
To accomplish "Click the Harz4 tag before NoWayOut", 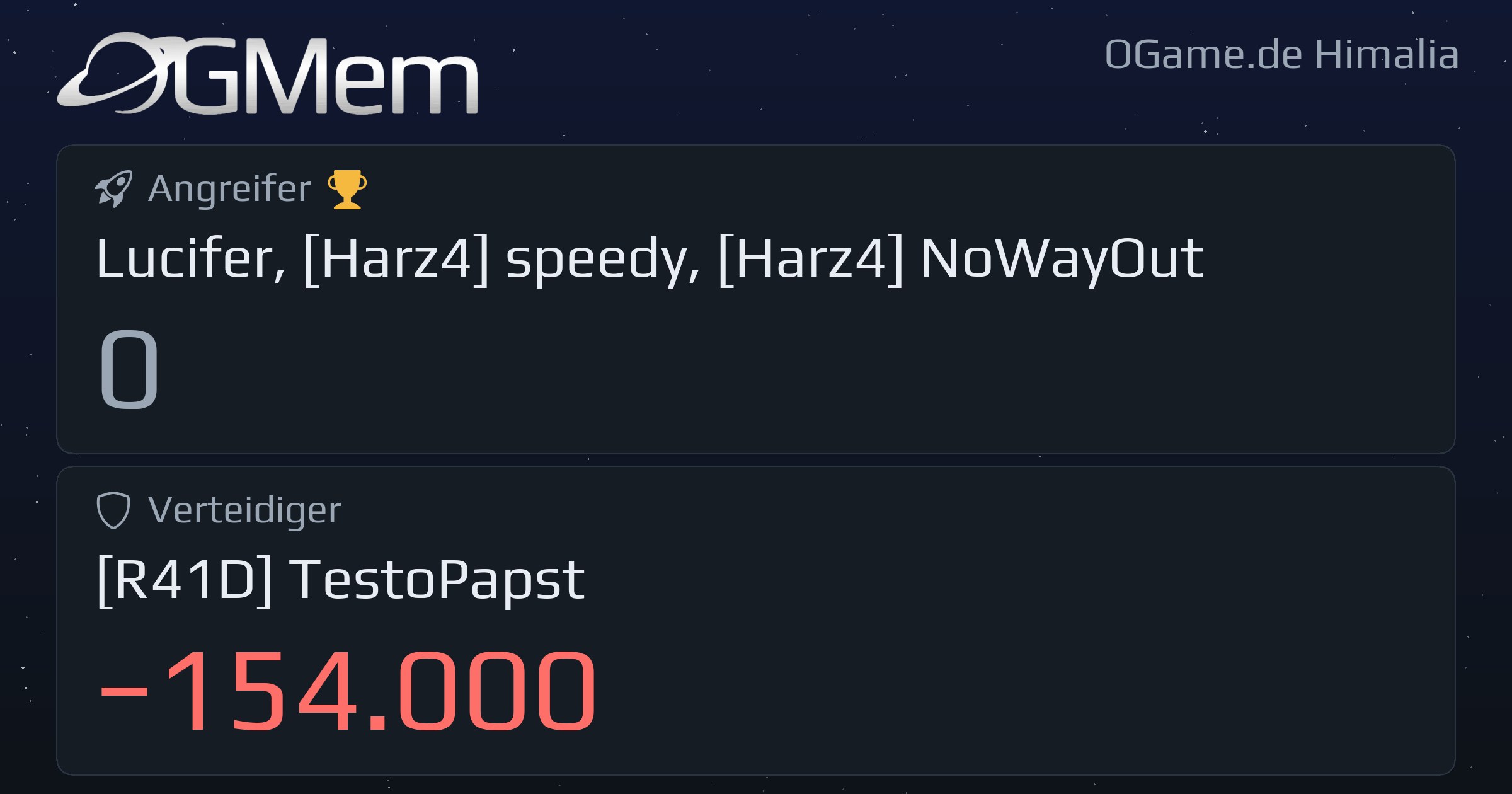I will point(811,260).
